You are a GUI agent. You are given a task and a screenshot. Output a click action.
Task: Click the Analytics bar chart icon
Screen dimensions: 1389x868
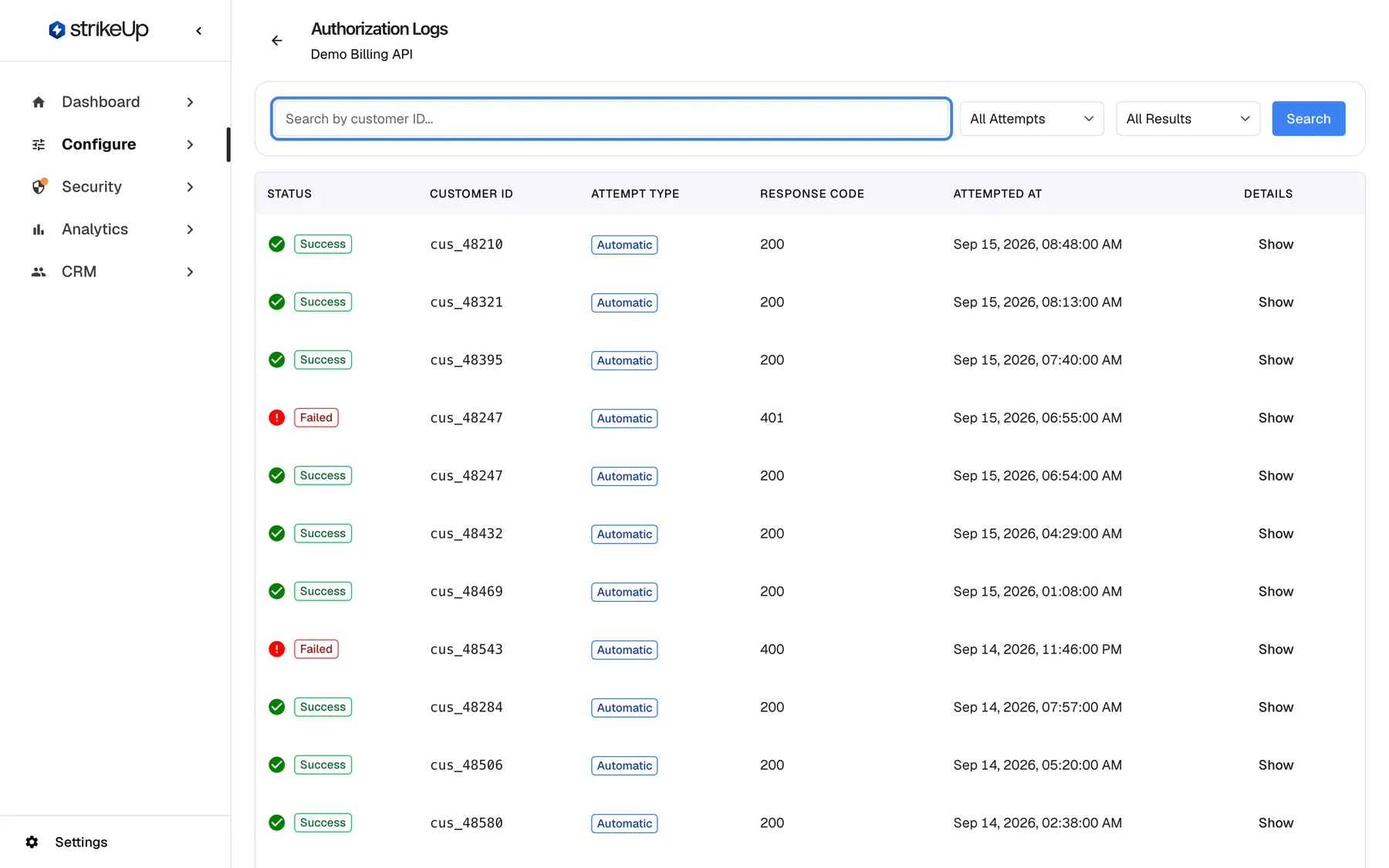tap(39, 229)
